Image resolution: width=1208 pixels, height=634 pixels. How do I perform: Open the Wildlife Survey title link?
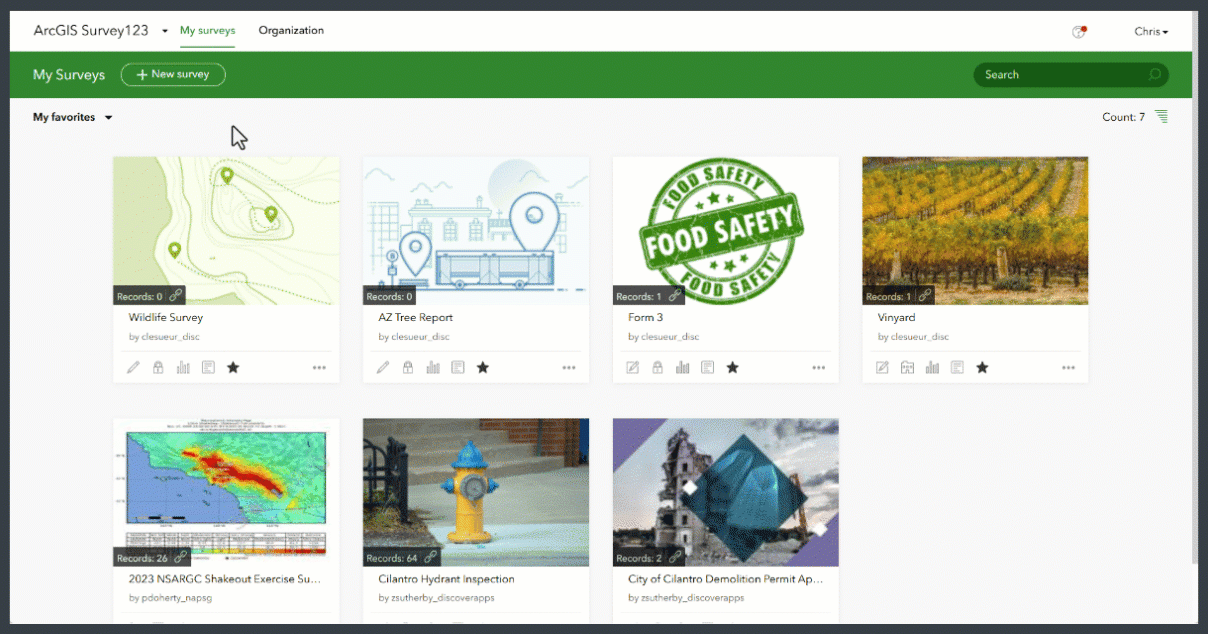[166, 318]
